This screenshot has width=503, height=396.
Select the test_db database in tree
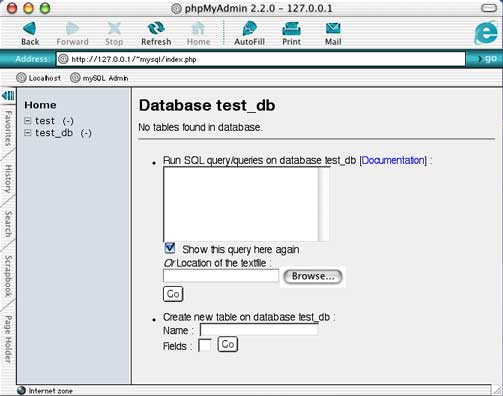click(54, 133)
